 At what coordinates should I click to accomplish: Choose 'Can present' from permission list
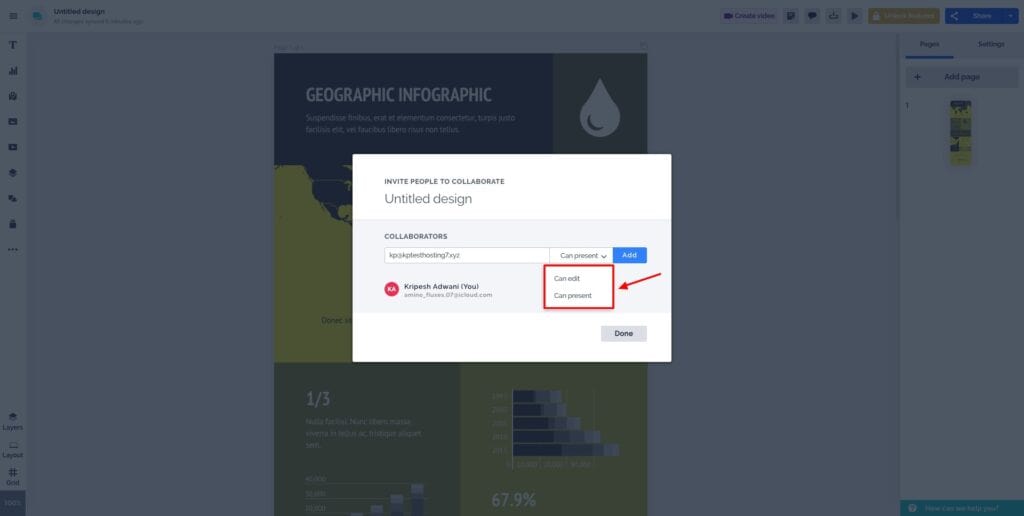tap(573, 296)
